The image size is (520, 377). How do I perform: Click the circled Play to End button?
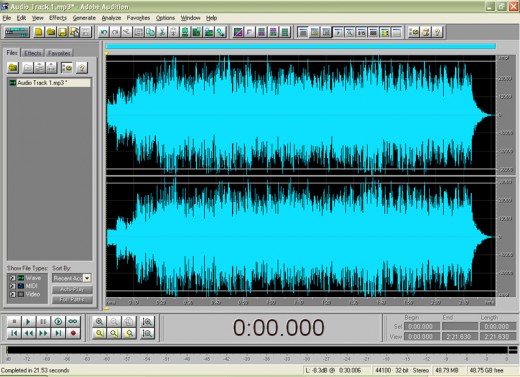[x=58, y=321]
